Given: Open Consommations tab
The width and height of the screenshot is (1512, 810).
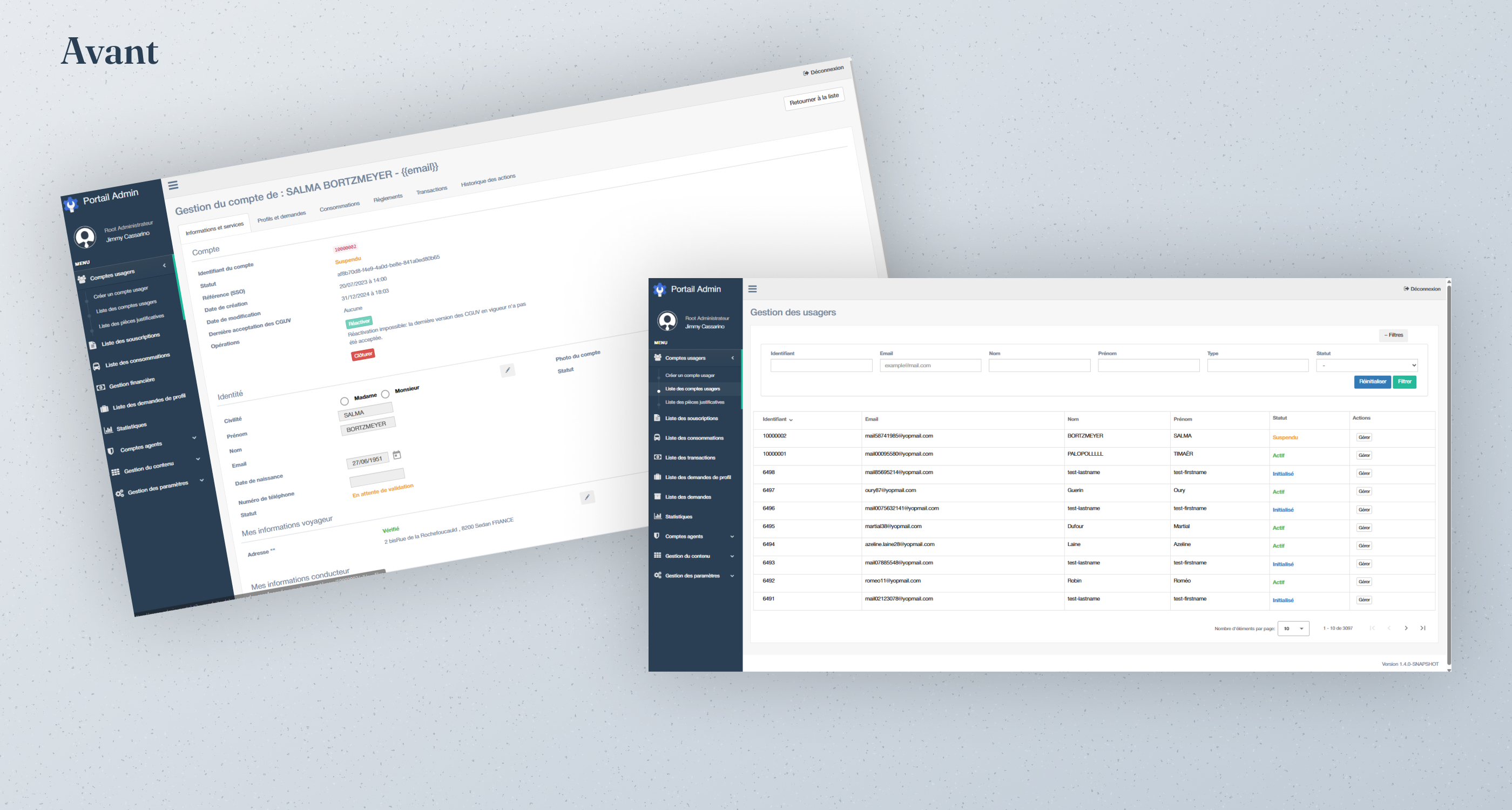Looking at the screenshot, I should (339, 207).
